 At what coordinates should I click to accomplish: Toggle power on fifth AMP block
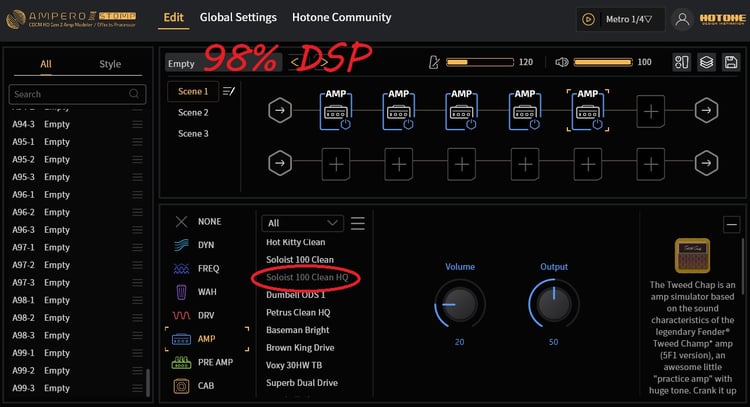click(597, 124)
